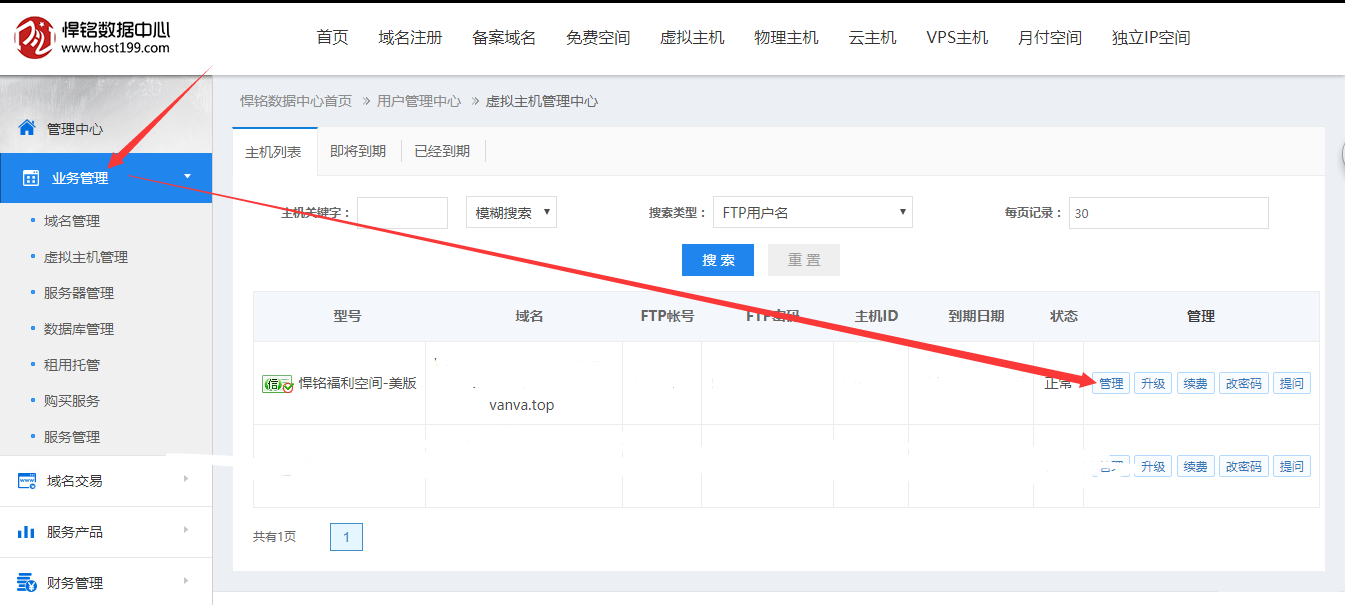Open 服务管理 in the sidebar
The height and width of the screenshot is (605, 1345).
click(72, 437)
